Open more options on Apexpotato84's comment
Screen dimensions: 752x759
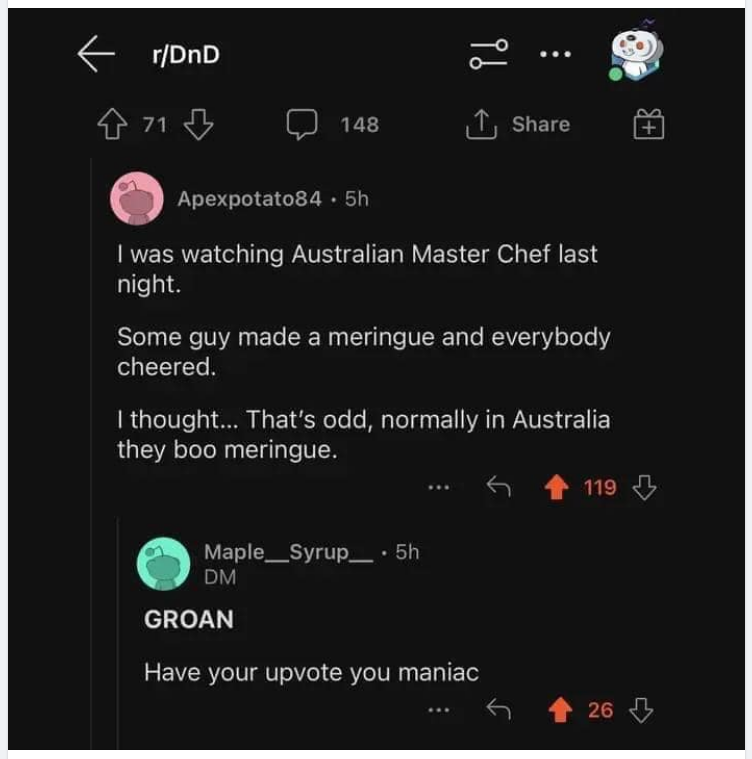pyautogui.click(x=439, y=487)
